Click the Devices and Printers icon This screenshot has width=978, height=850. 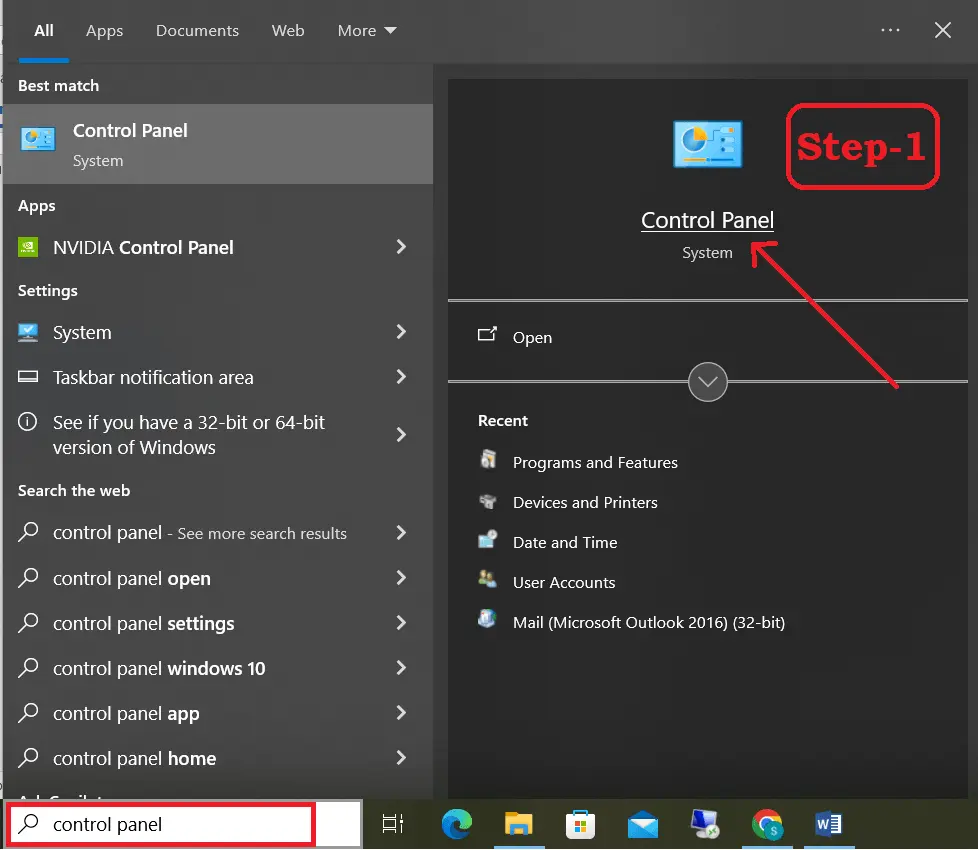tap(488, 501)
